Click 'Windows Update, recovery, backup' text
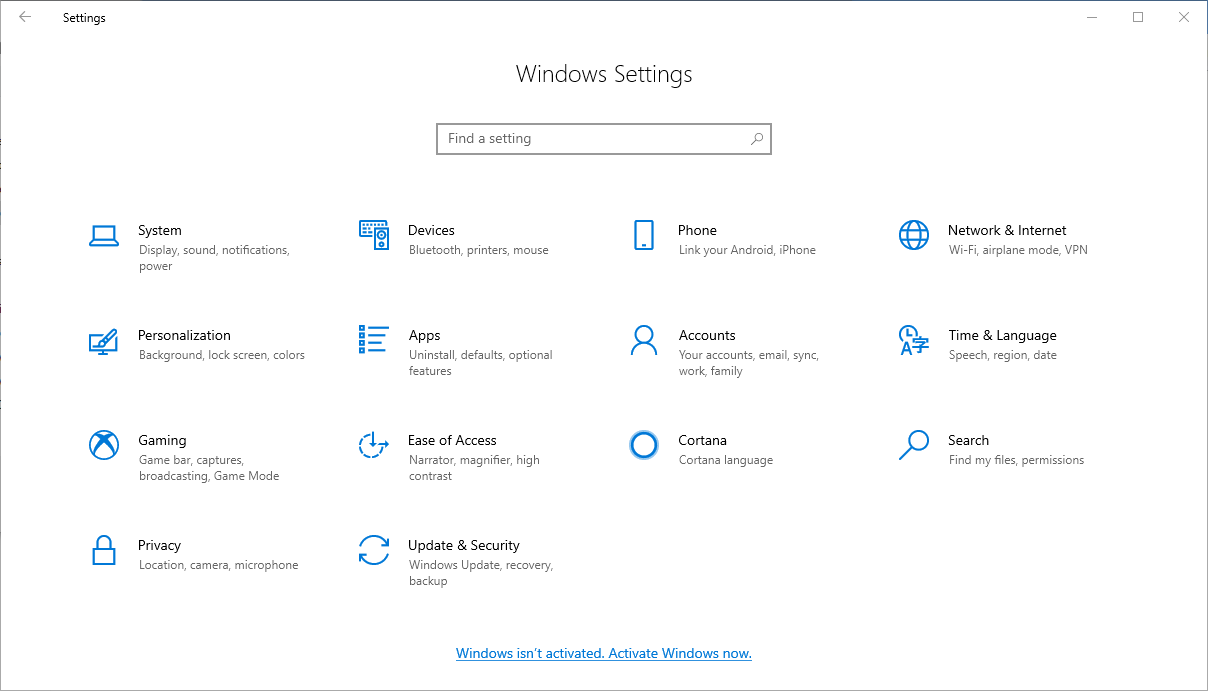This screenshot has height=691, width=1208. 480,573
